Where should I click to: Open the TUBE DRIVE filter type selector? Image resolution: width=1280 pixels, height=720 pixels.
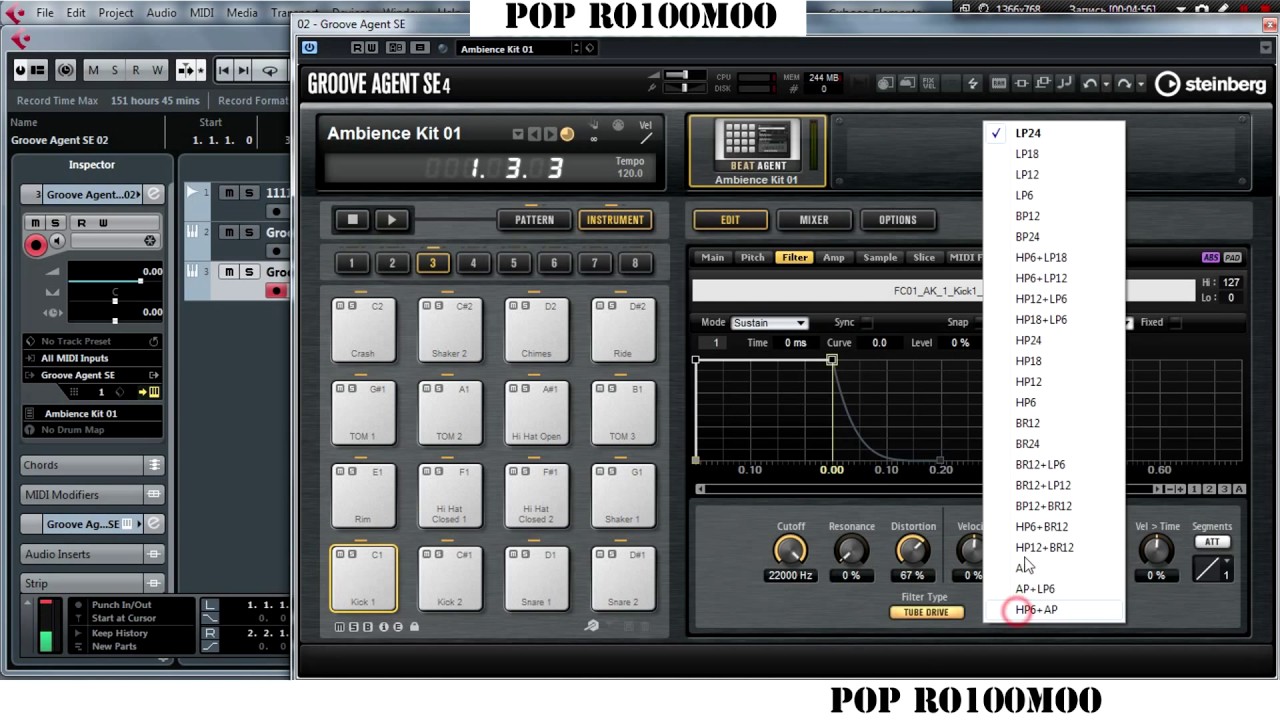pos(926,612)
